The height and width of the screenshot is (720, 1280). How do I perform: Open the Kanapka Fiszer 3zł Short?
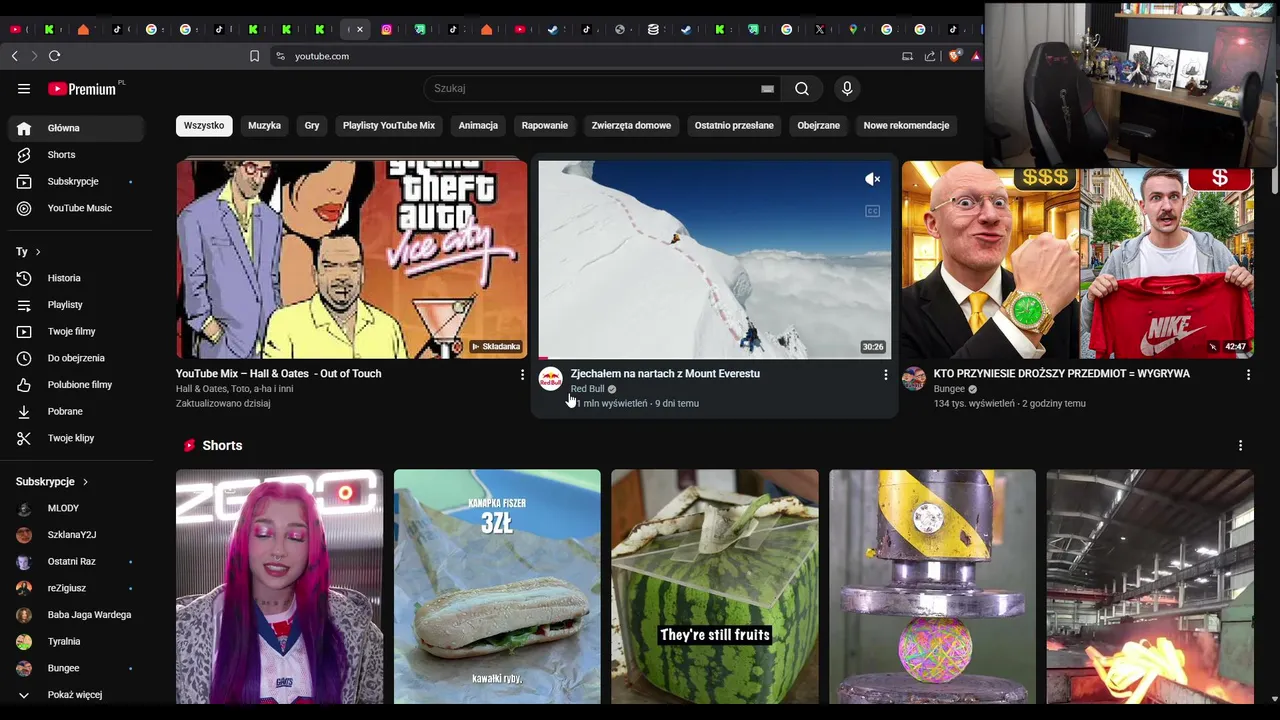497,587
